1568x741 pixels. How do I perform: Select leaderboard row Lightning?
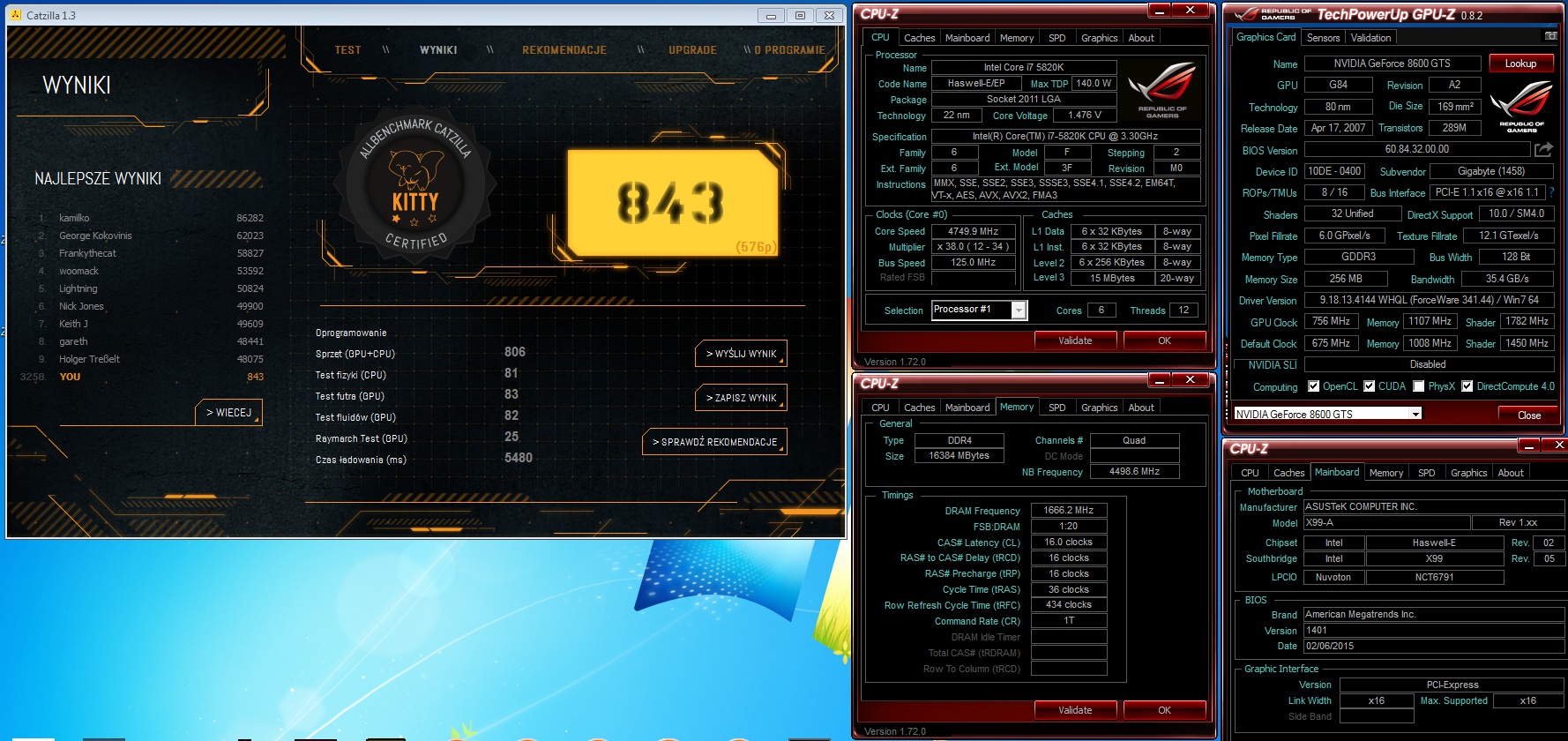coord(150,288)
